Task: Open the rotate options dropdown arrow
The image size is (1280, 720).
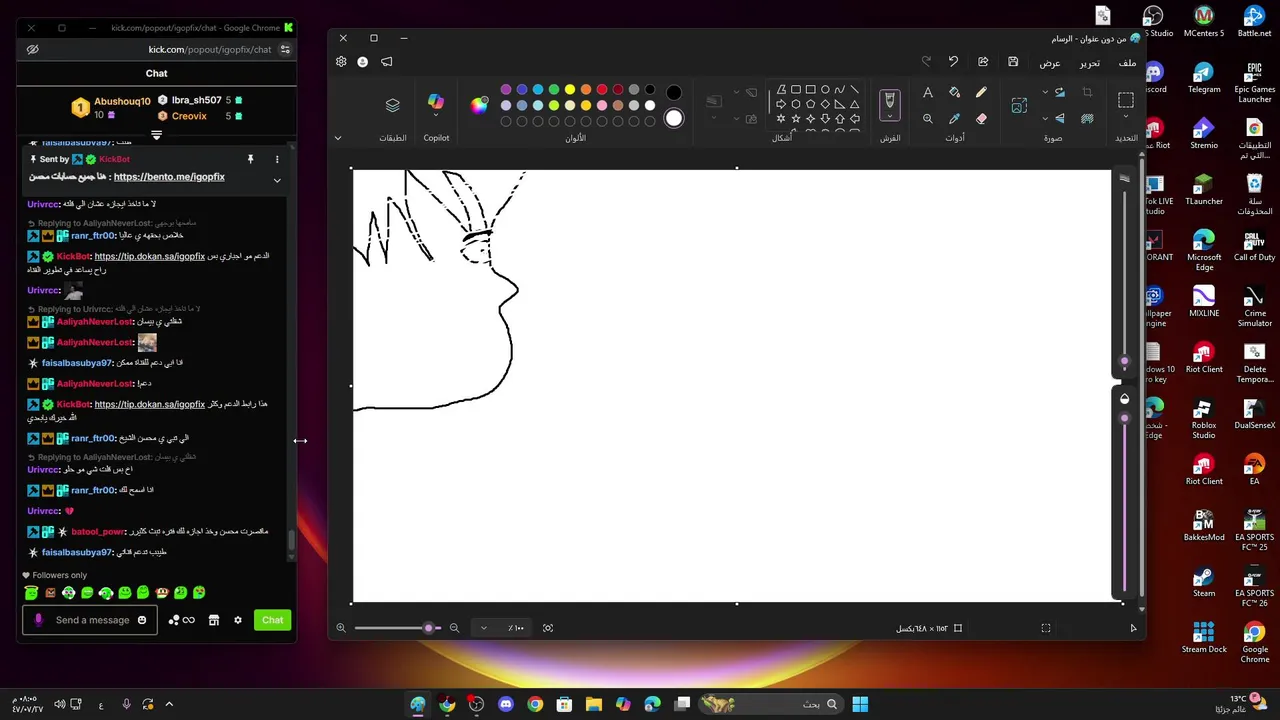Action: (x=1045, y=92)
